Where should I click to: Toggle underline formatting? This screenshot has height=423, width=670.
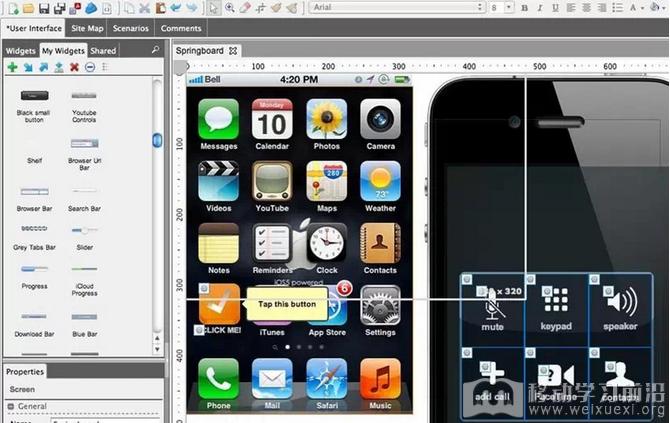pos(555,8)
